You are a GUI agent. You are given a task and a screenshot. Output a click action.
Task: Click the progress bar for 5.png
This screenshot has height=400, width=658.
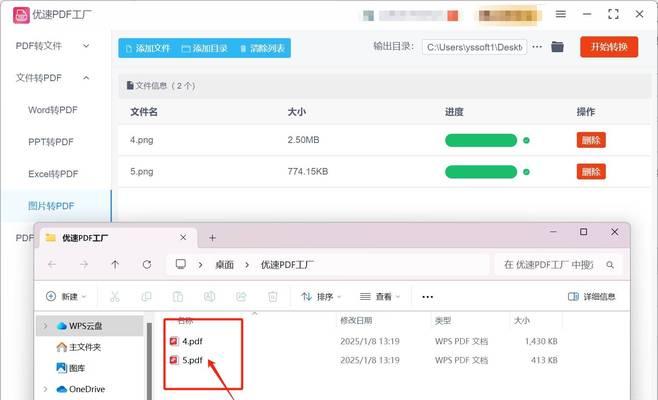pos(481,172)
